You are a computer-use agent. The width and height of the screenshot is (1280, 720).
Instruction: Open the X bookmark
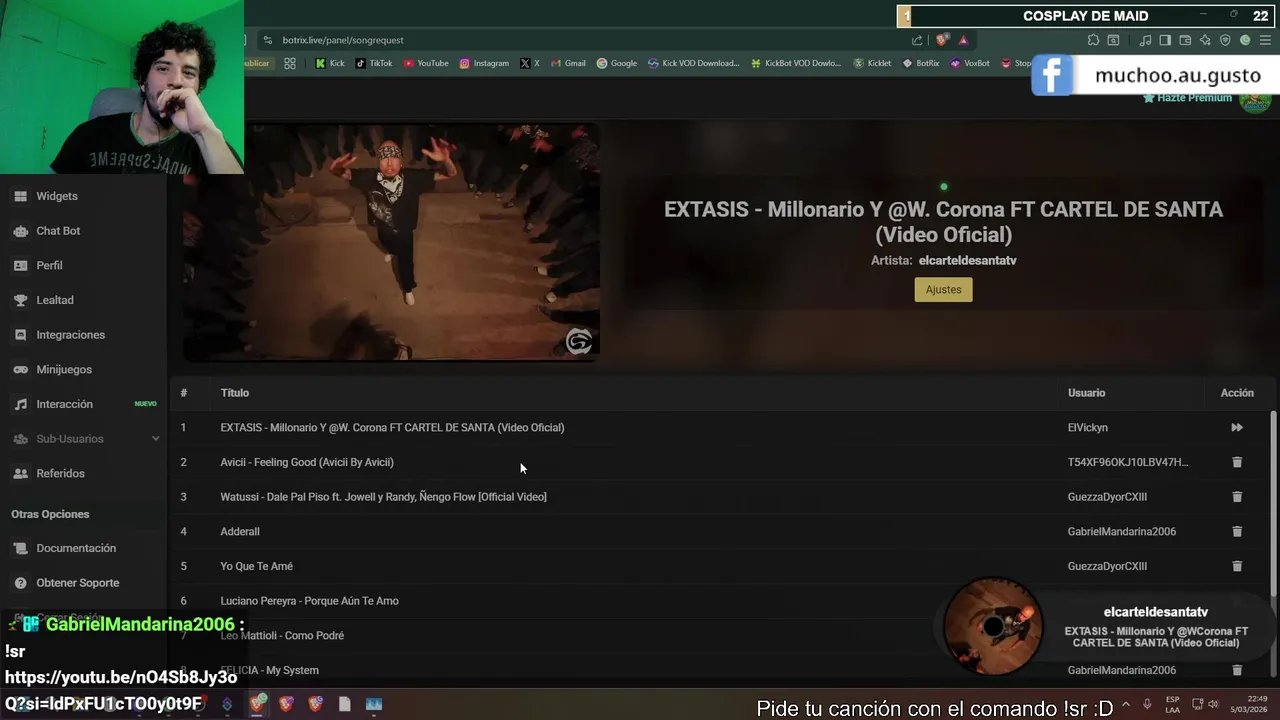tap(530, 63)
